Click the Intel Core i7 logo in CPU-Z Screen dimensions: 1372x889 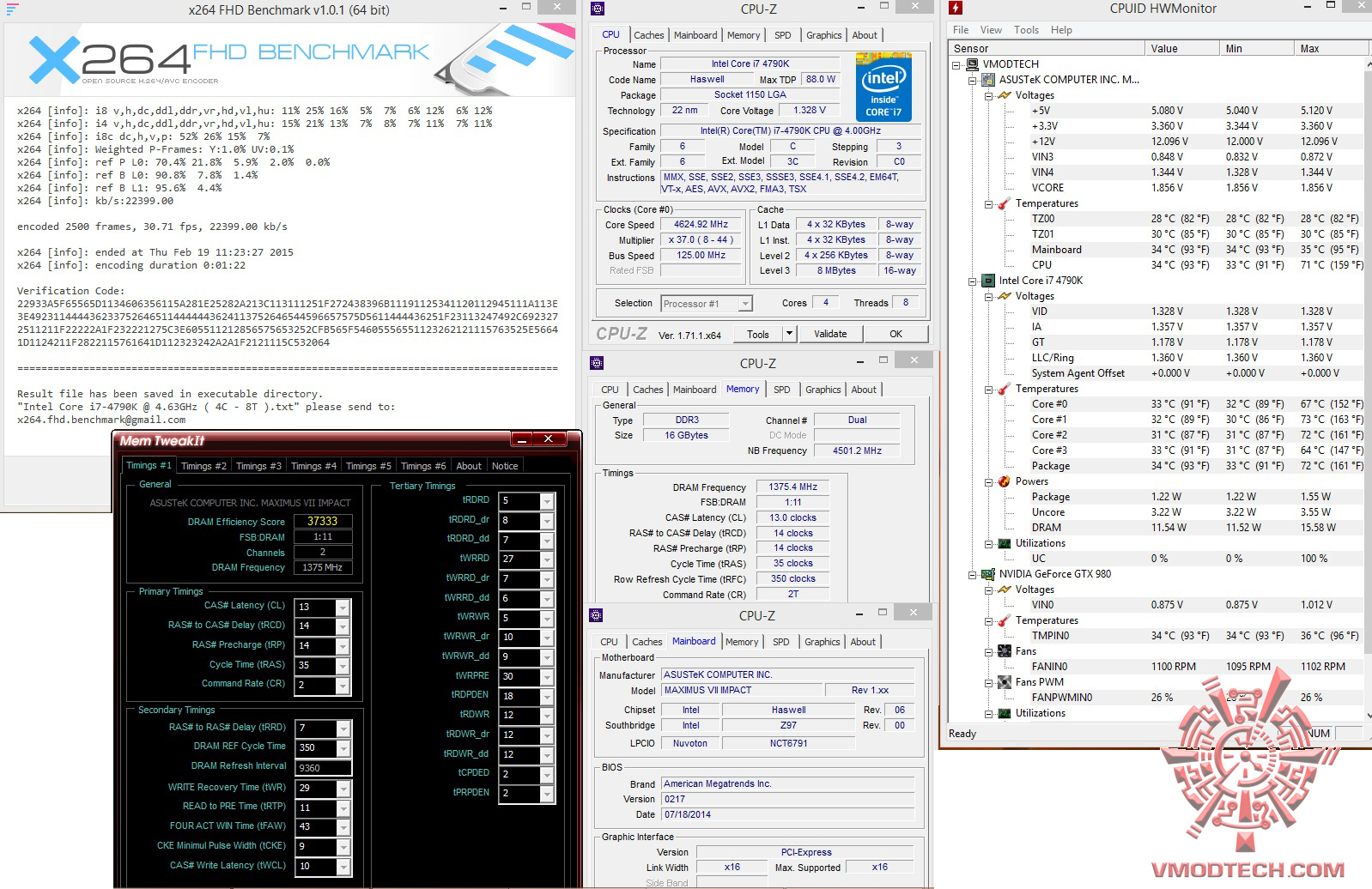coord(883,87)
